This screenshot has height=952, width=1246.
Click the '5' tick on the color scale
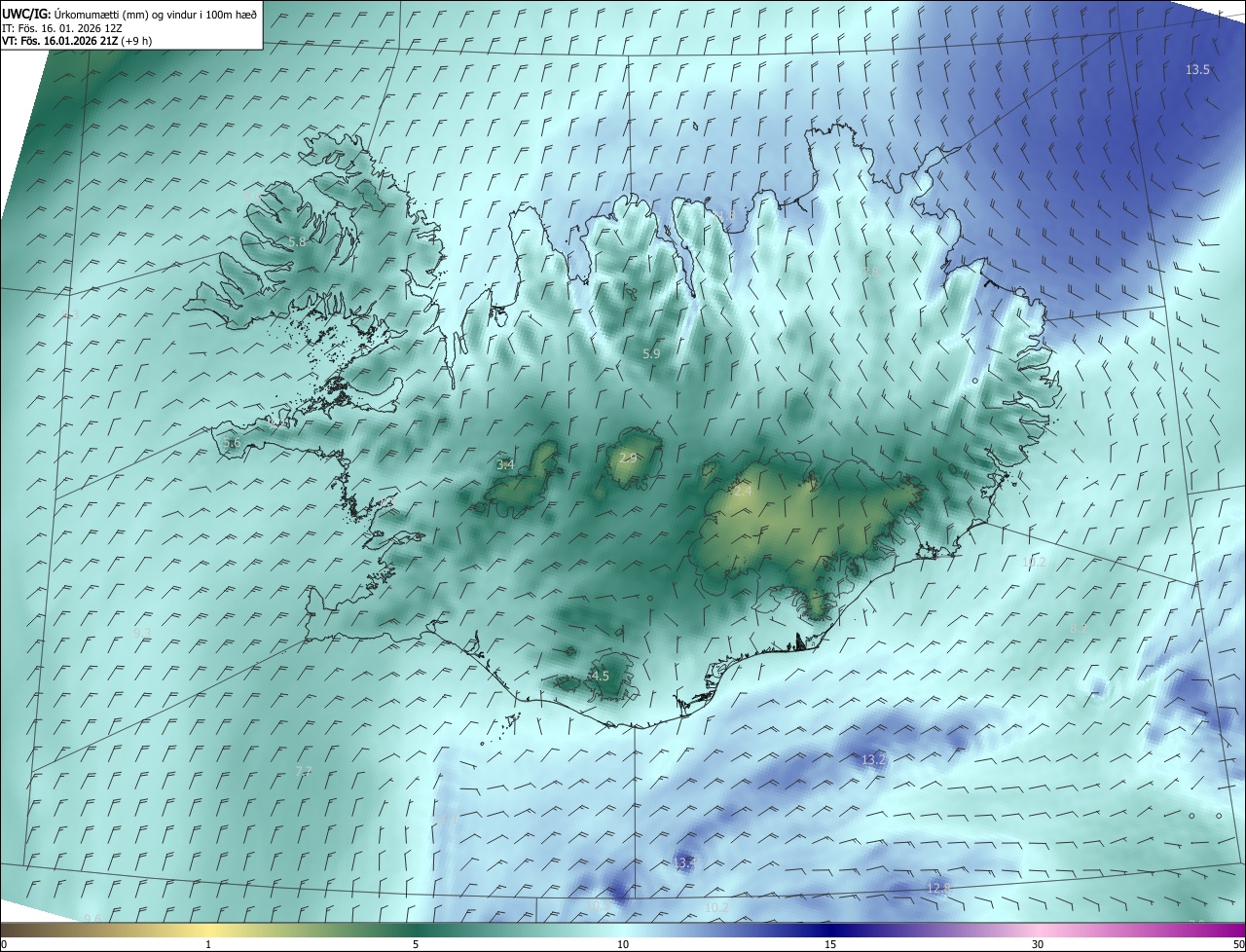(416, 944)
